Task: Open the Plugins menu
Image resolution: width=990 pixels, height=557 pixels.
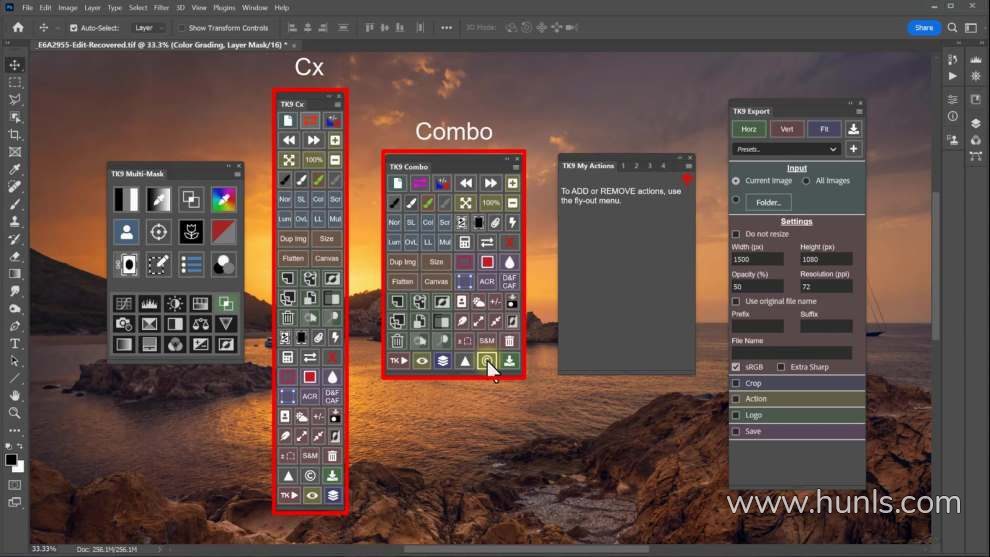Action: tap(224, 8)
